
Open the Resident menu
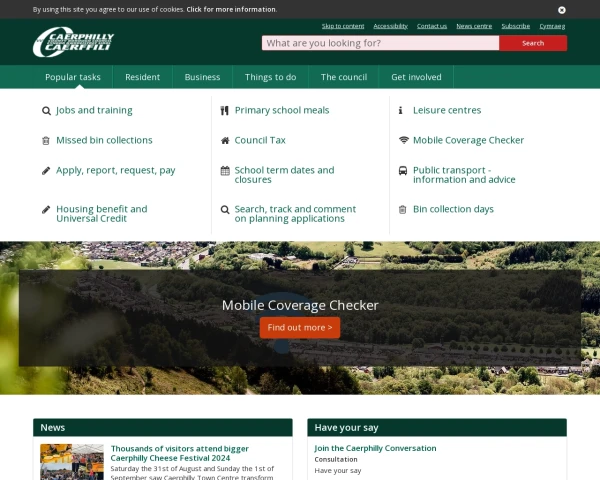(142, 77)
